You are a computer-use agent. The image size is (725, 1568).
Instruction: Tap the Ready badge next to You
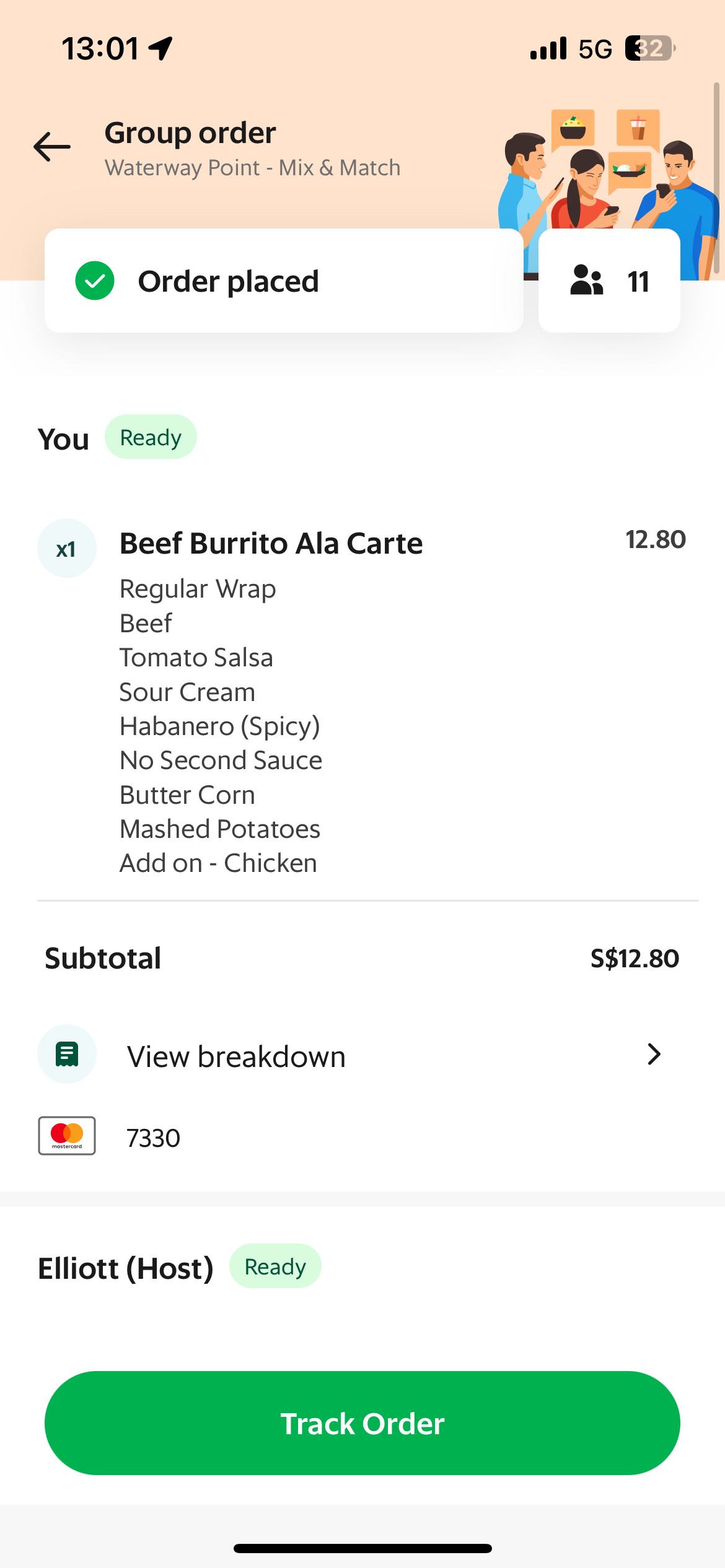pyautogui.click(x=151, y=437)
